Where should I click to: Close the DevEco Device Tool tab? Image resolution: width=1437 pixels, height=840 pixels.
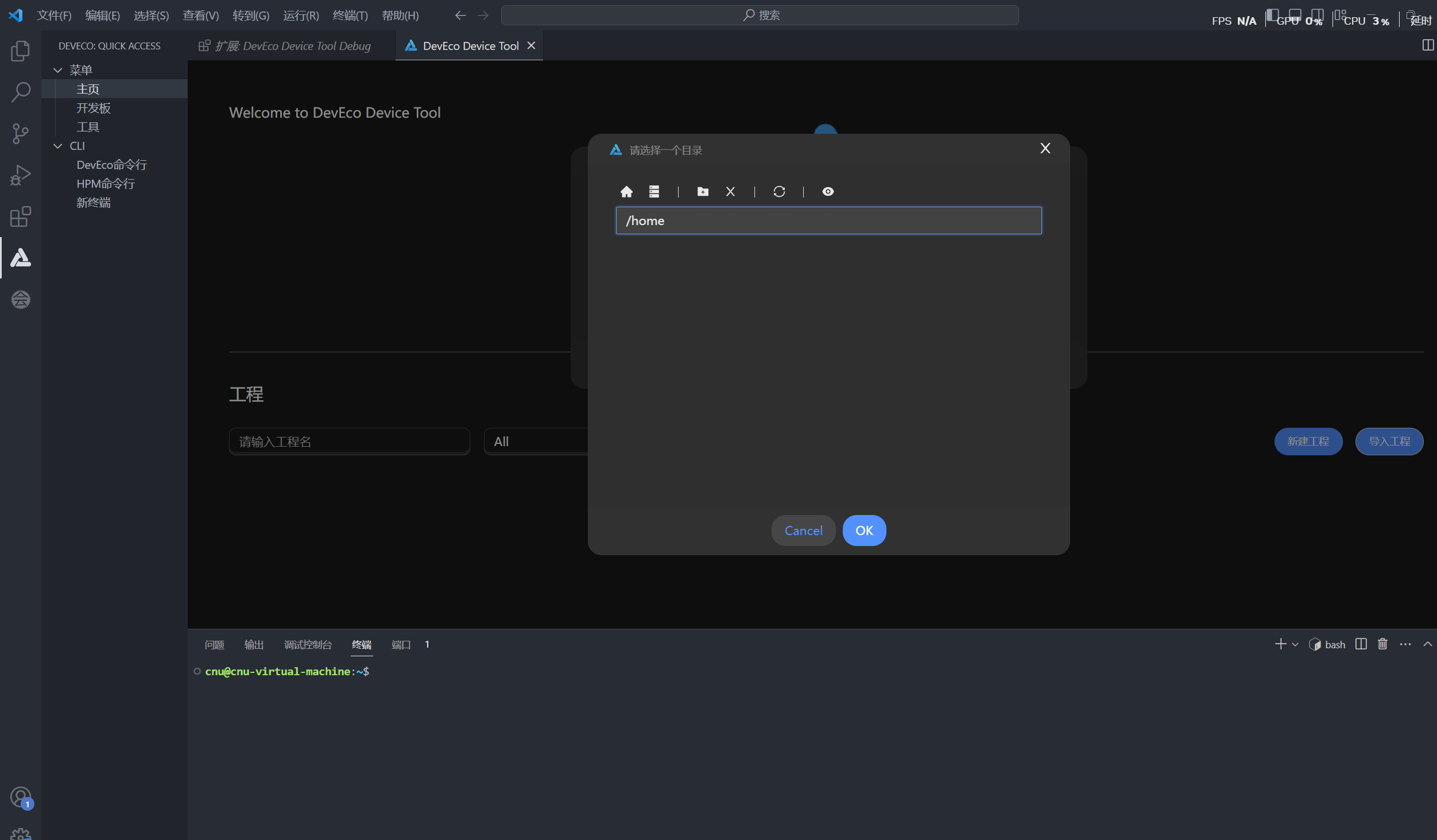pos(532,45)
